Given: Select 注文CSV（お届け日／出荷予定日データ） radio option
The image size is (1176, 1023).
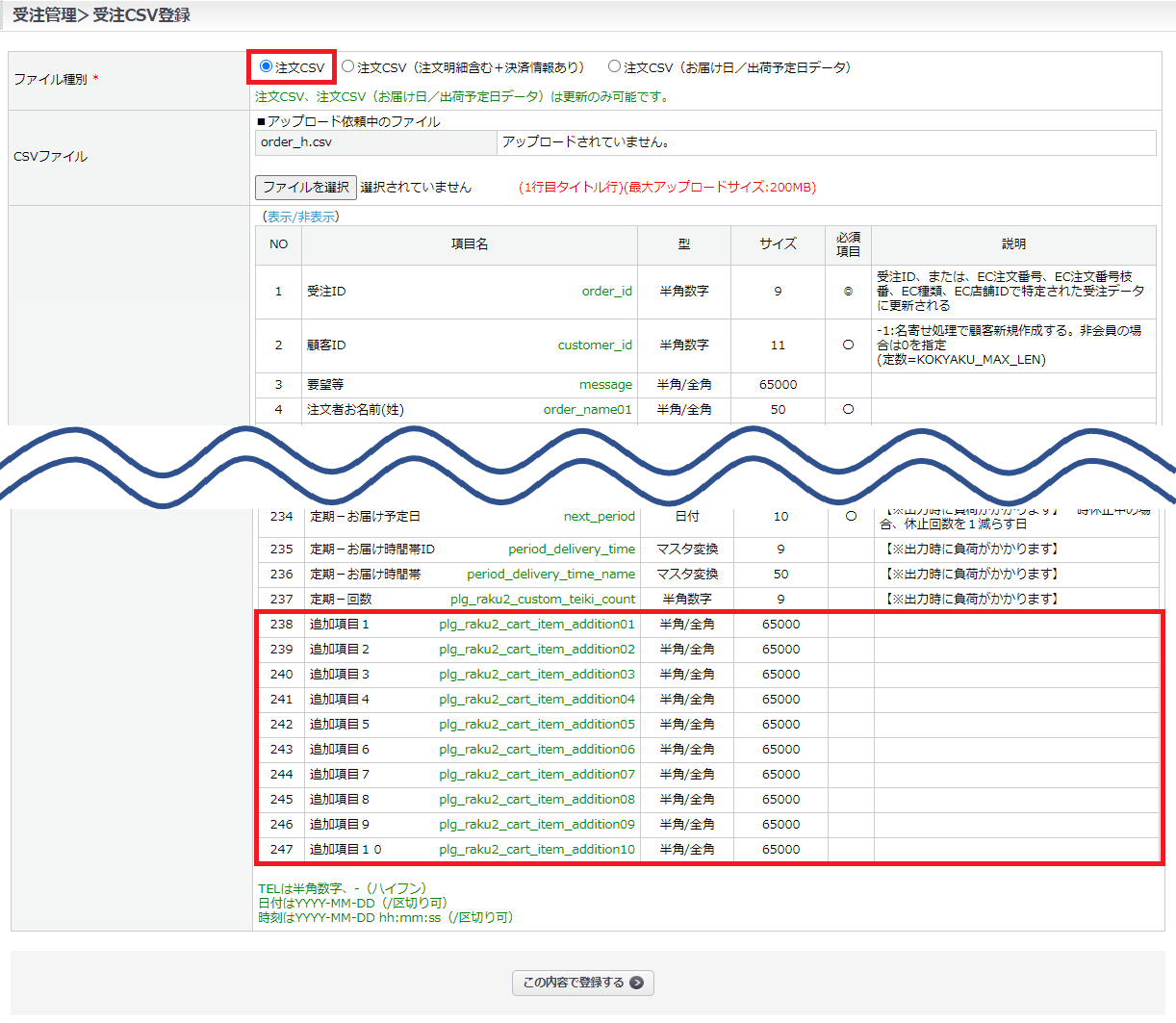Looking at the screenshot, I should (614, 66).
